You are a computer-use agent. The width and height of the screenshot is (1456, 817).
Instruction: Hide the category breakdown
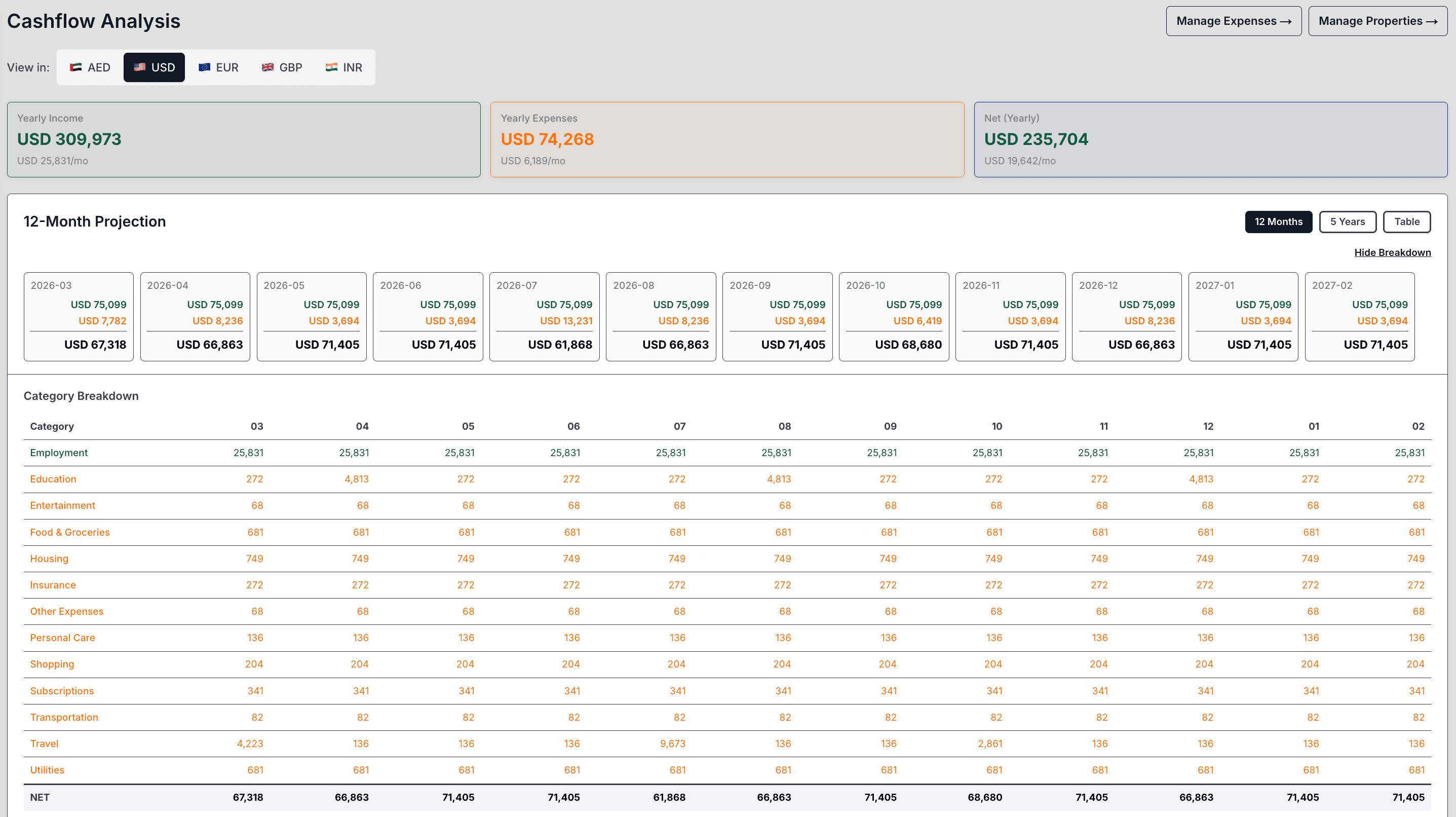coord(1392,253)
